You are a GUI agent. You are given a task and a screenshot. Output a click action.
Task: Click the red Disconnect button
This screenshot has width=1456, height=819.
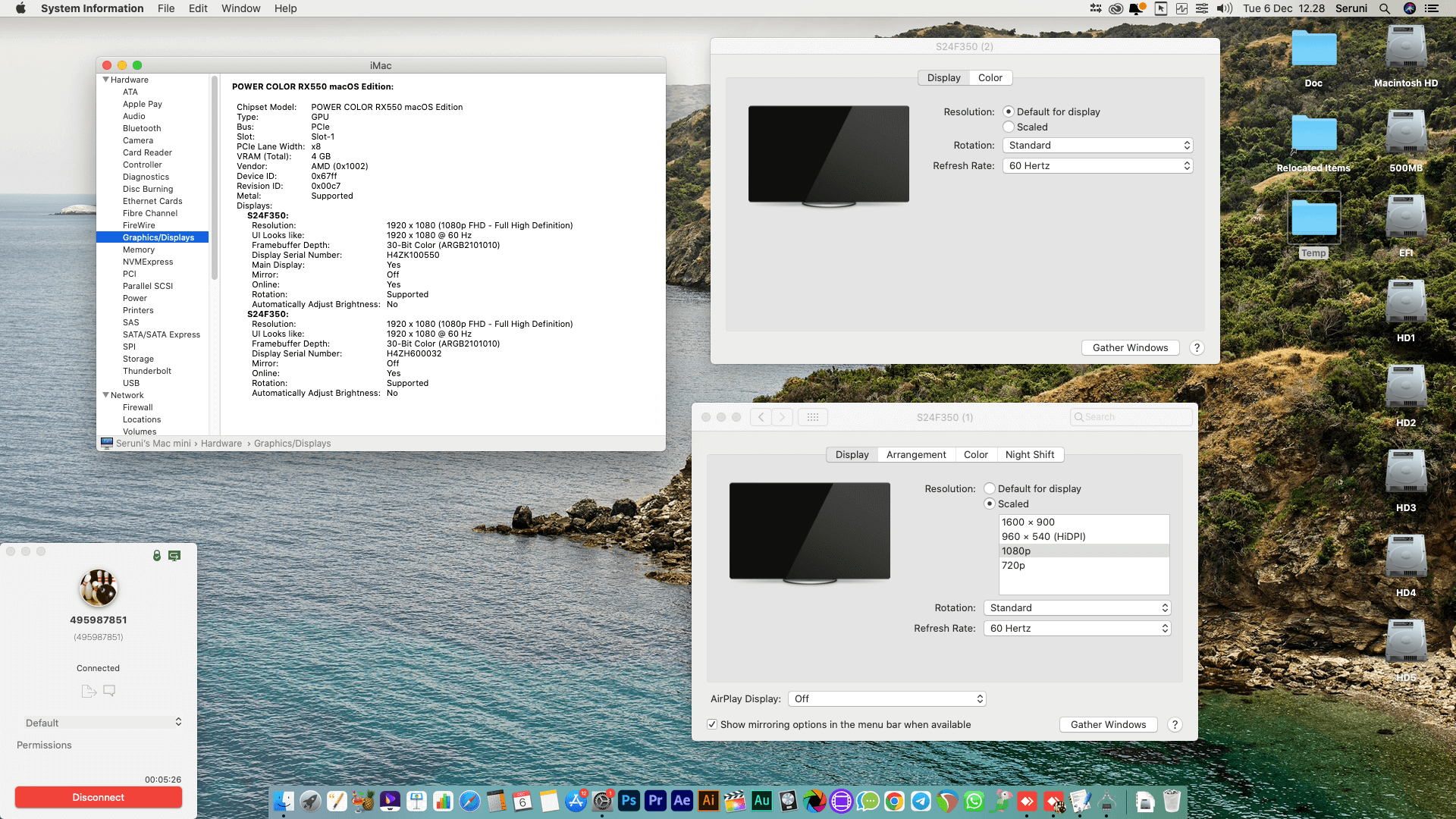(99, 797)
